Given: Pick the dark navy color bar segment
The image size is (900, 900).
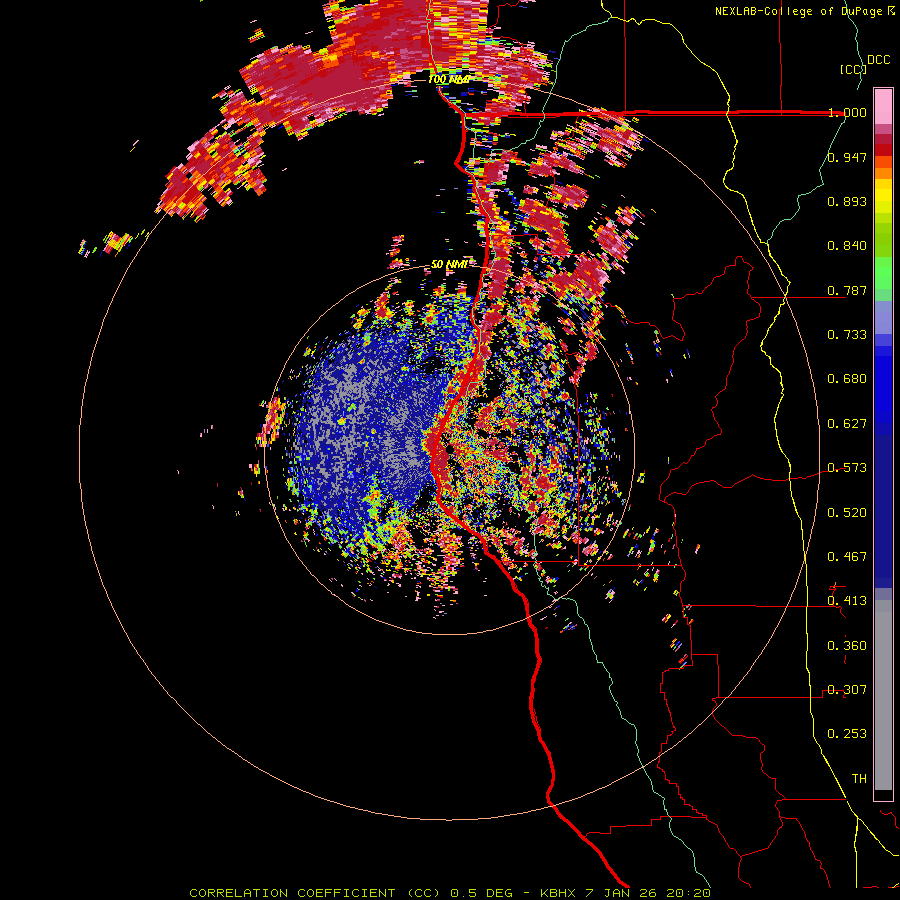Looking at the screenshot, I should tap(883, 511).
